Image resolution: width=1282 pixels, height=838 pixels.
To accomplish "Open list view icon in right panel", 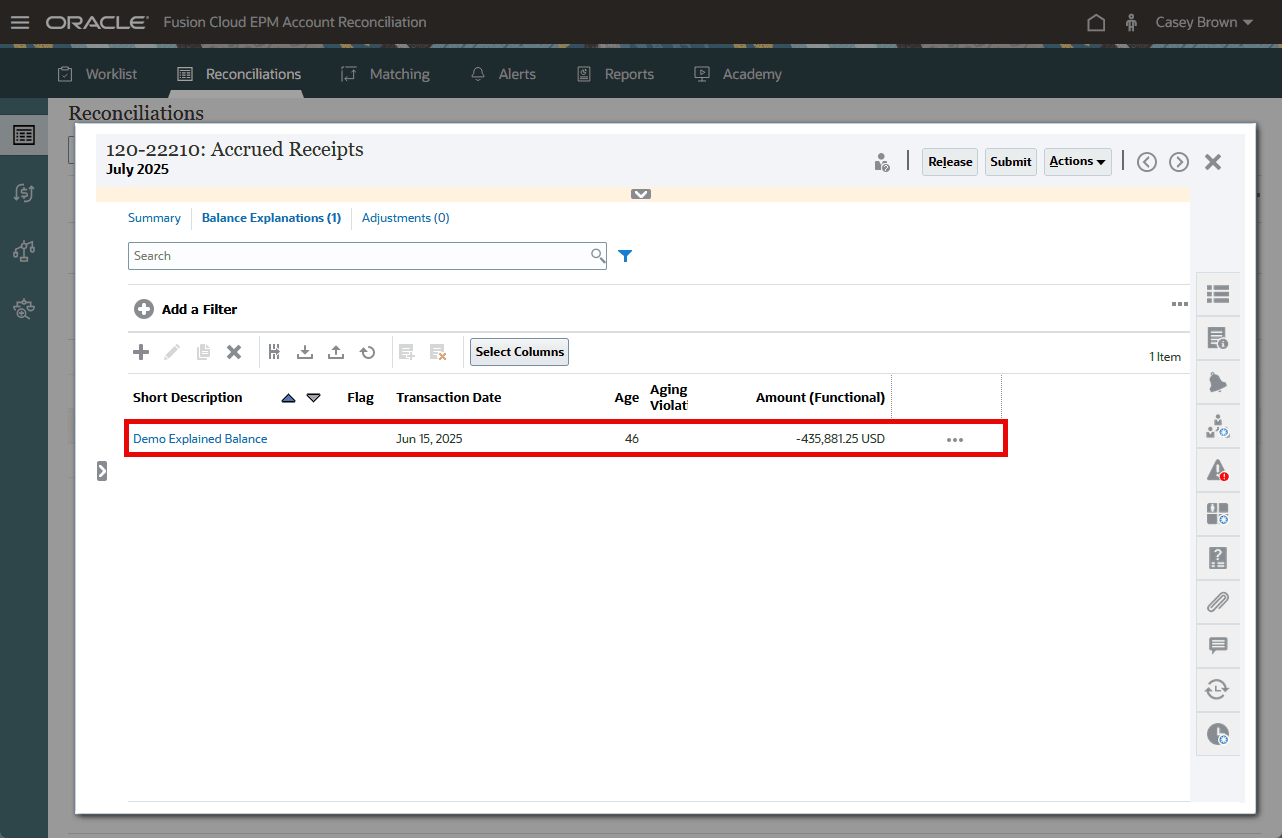I will [x=1218, y=294].
